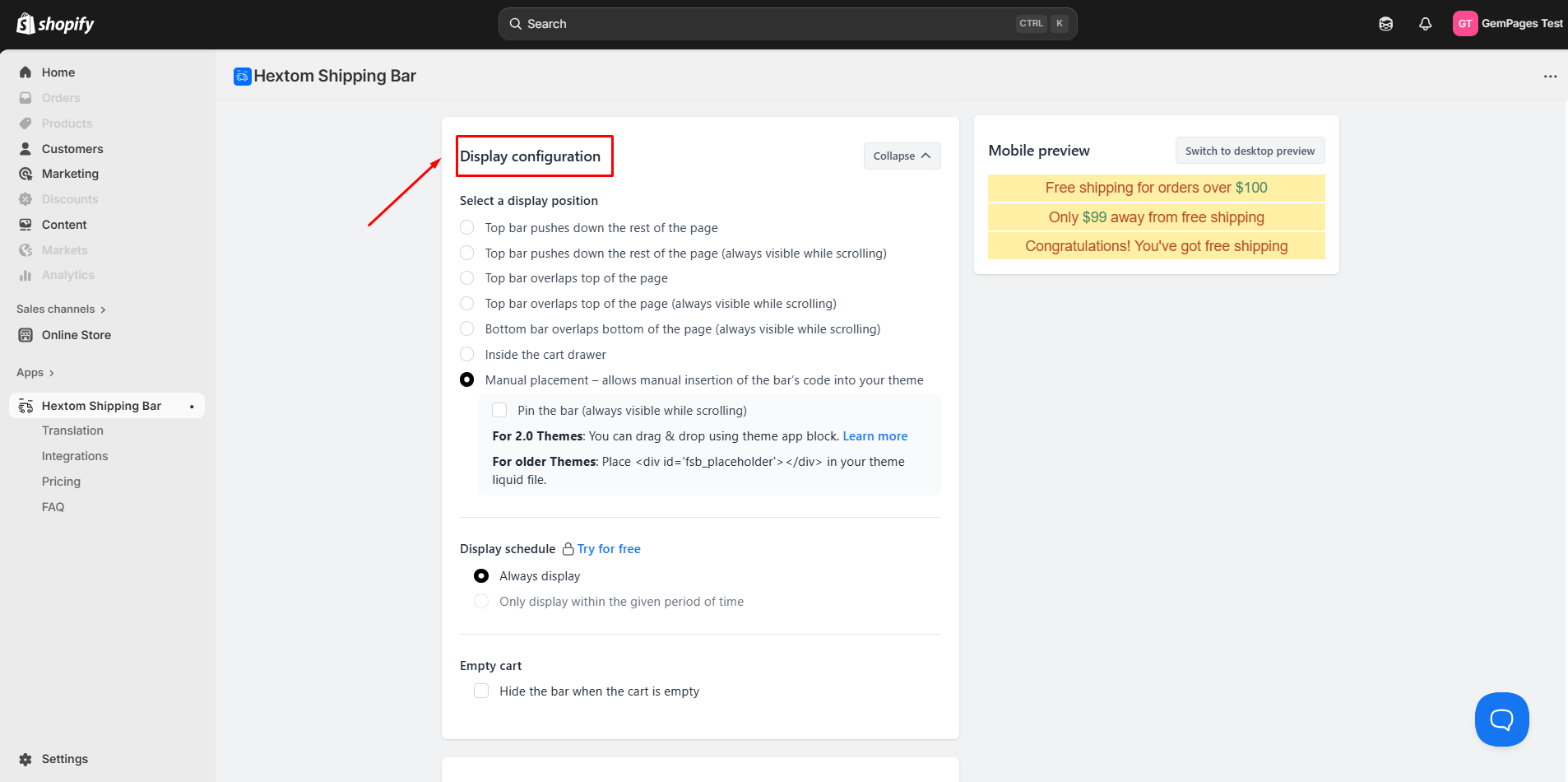This screenshot has height=782, width=1568.
Task: Click the GT account avatar
Action: click(1464, 24)
